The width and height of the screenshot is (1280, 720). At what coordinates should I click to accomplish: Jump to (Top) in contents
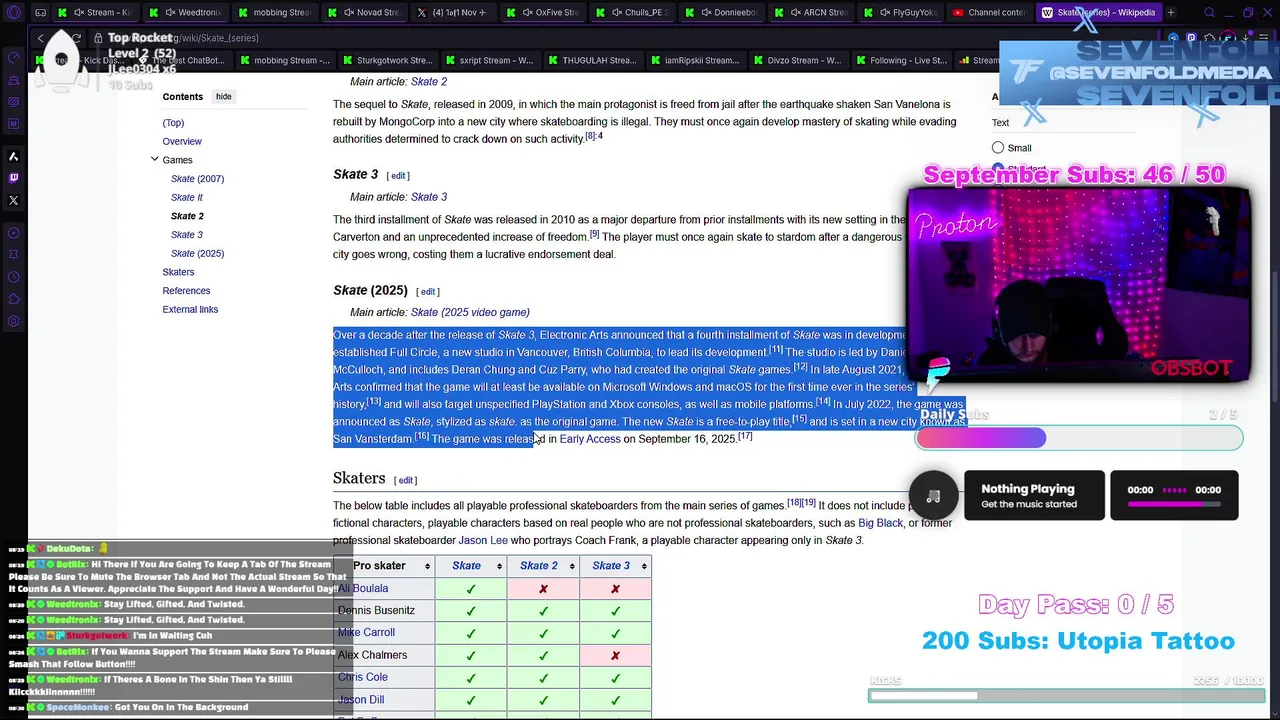pyautogui.click(x=173, y=123)
